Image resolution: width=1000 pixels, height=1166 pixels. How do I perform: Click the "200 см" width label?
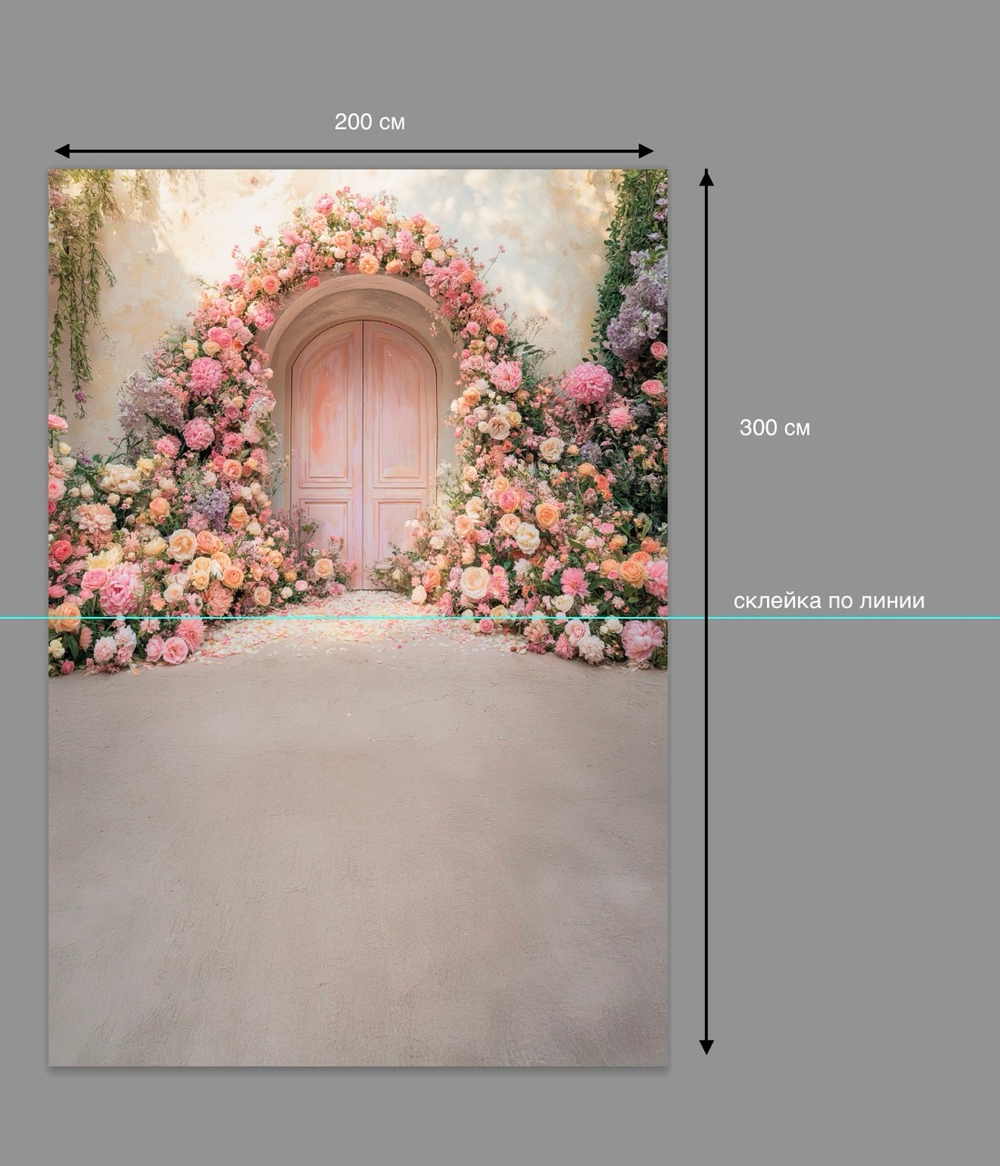point(370,122)
